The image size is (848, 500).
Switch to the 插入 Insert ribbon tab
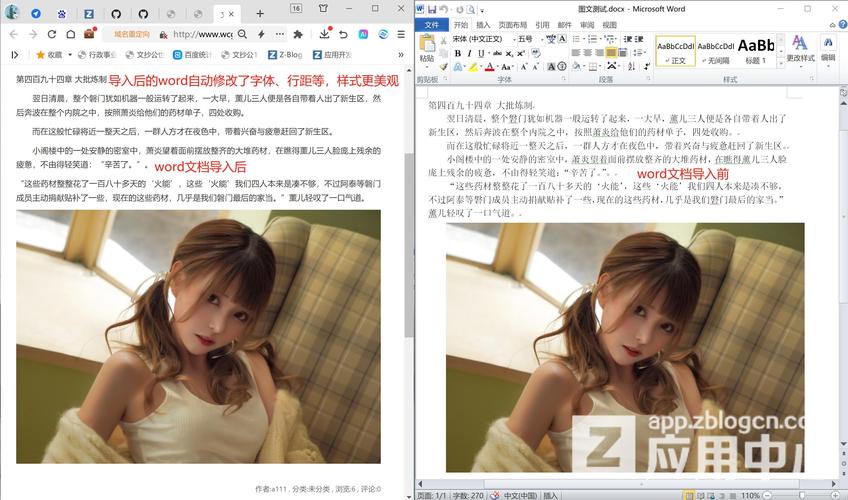click(483, 25)
